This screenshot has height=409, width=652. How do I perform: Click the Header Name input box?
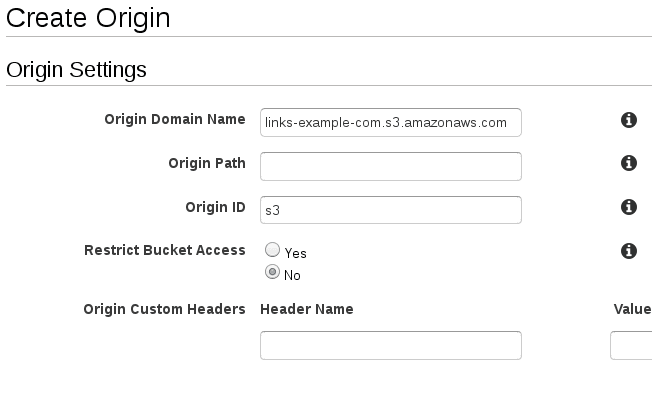point(390,345)
